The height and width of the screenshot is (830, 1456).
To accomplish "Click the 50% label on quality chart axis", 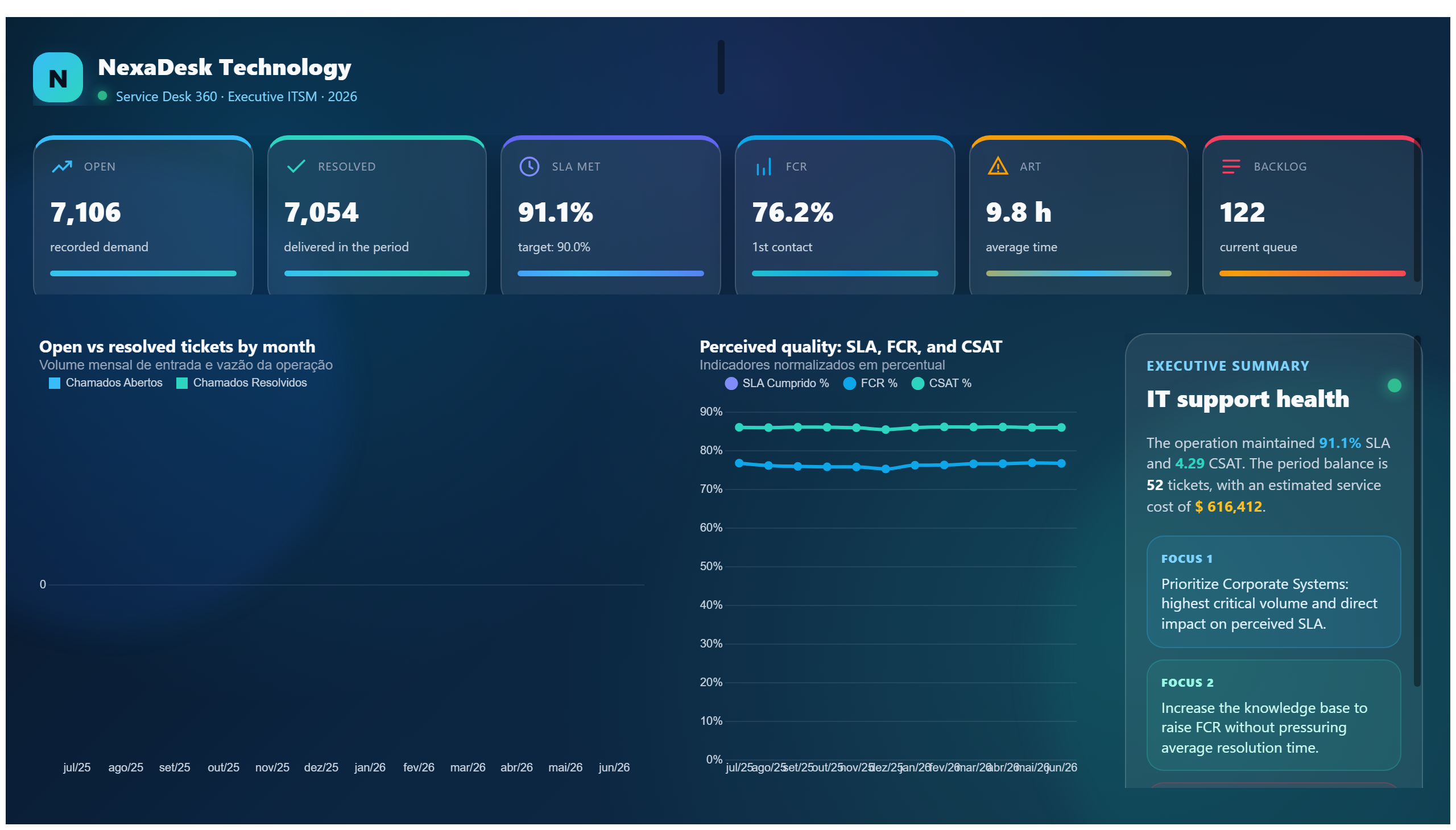I will [710, 566].
